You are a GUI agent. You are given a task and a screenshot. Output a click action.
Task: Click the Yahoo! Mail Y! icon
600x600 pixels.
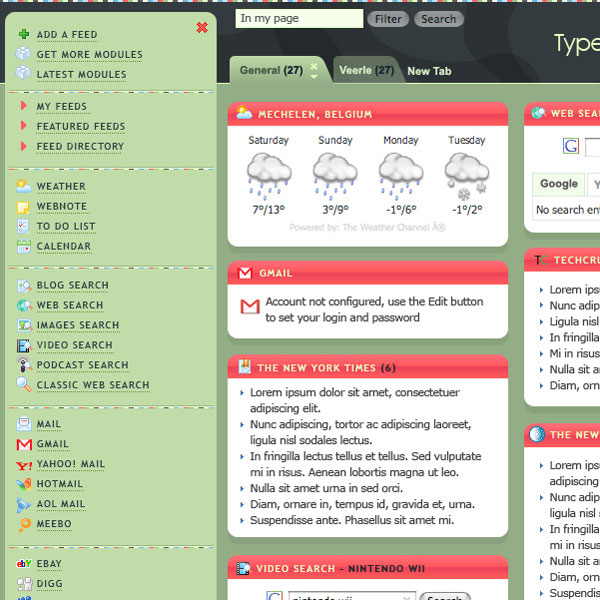click(24, 465)
